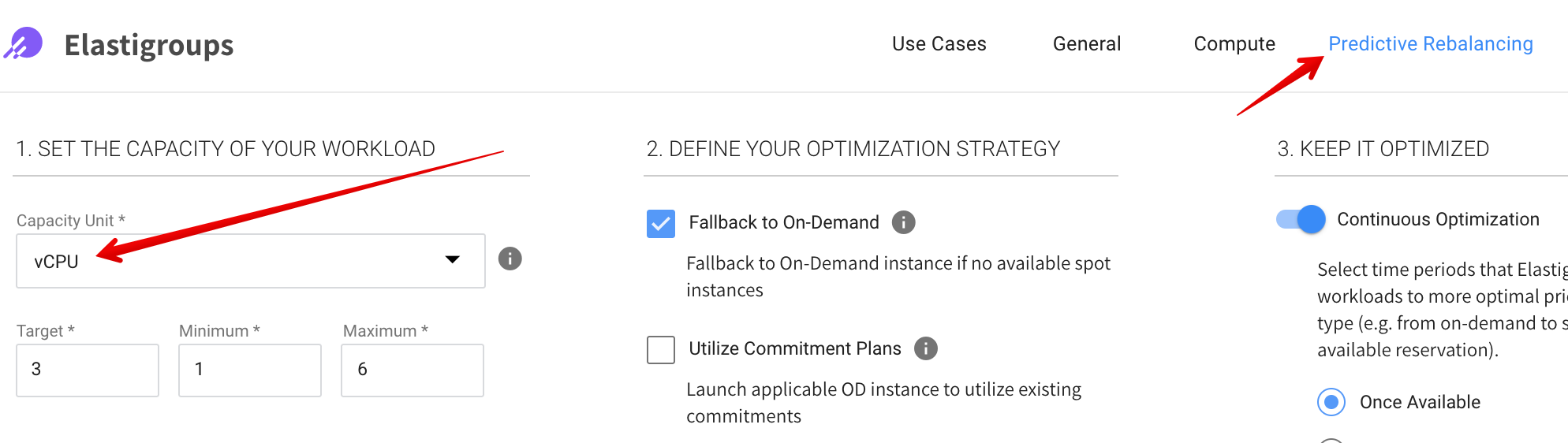Switch to the General tab

click(1086, 44)
